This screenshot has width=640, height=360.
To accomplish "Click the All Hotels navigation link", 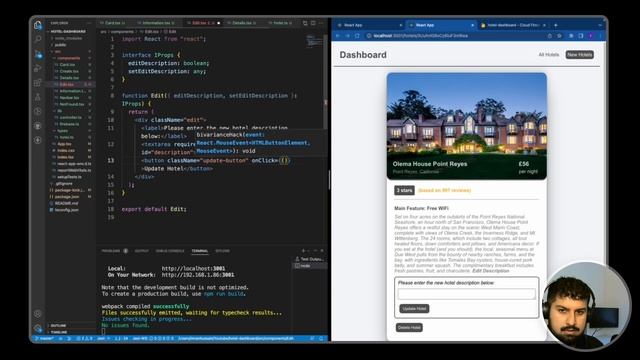I will [549, 55].
